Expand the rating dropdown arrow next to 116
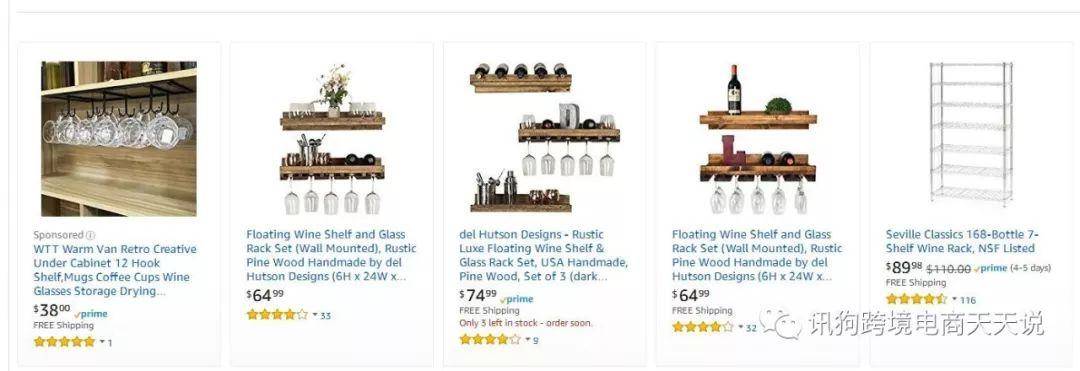Image resolution: width=1080 pixels, height=371 pixels. pyautogui.click(x=955, y=299)
